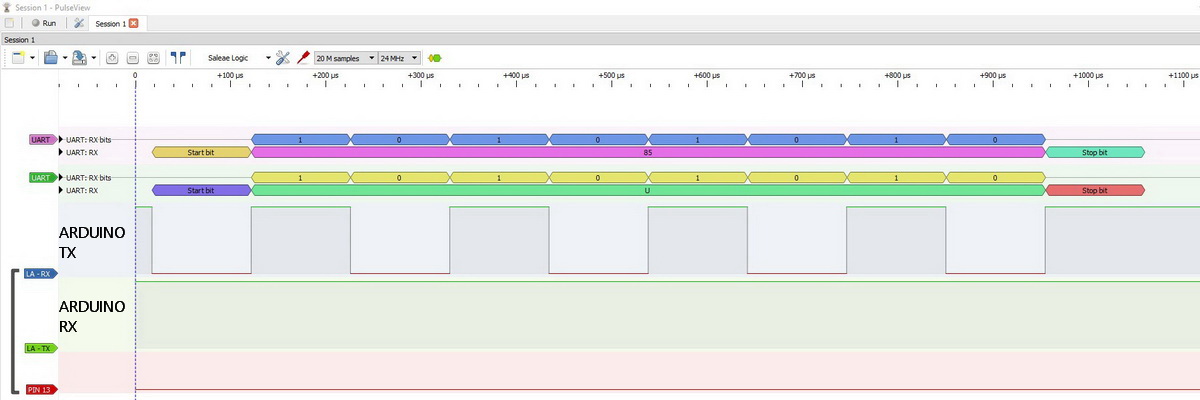Screen dimensions: 1200x400
Task: Collapse the purple UART's RX bits row
Action: [61, 139]
